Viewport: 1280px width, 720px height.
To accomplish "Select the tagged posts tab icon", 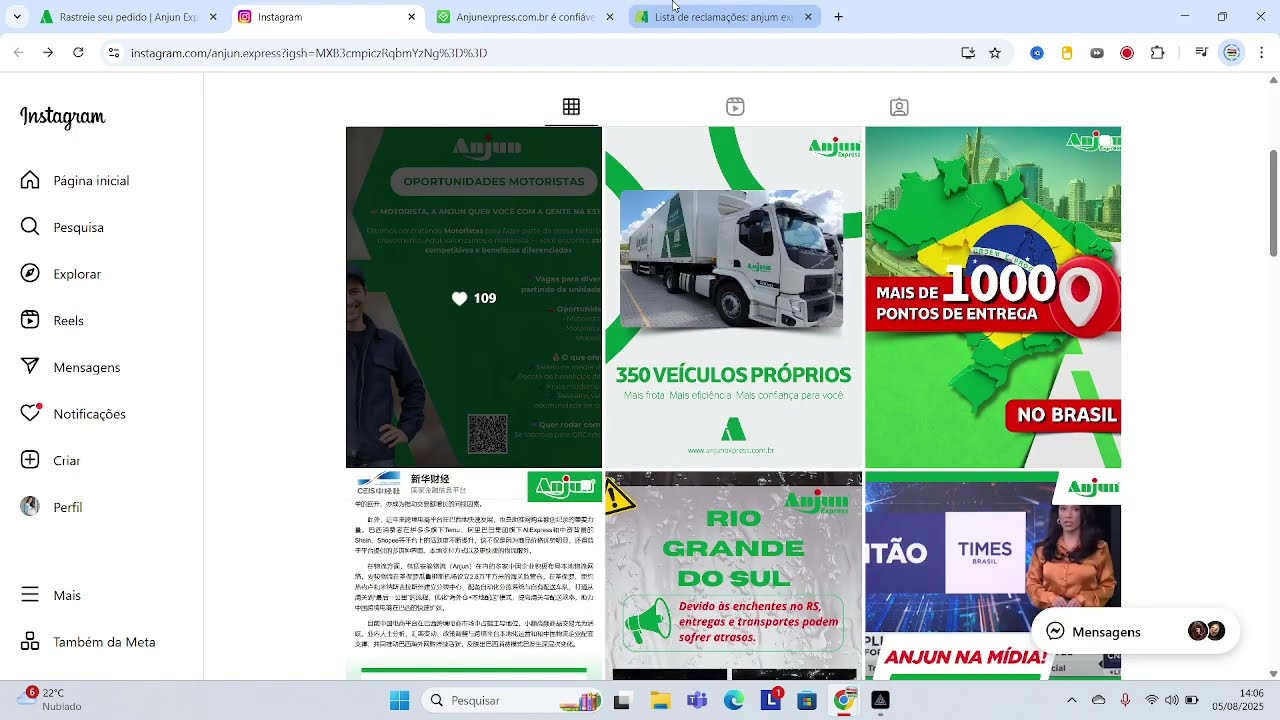I will (x=899, y=107).
